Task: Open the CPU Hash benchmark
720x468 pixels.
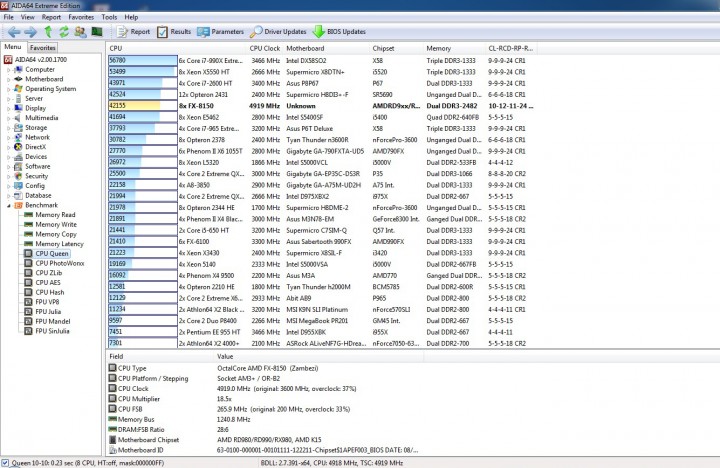Action: pyautogui.click(x=45, y=292)
